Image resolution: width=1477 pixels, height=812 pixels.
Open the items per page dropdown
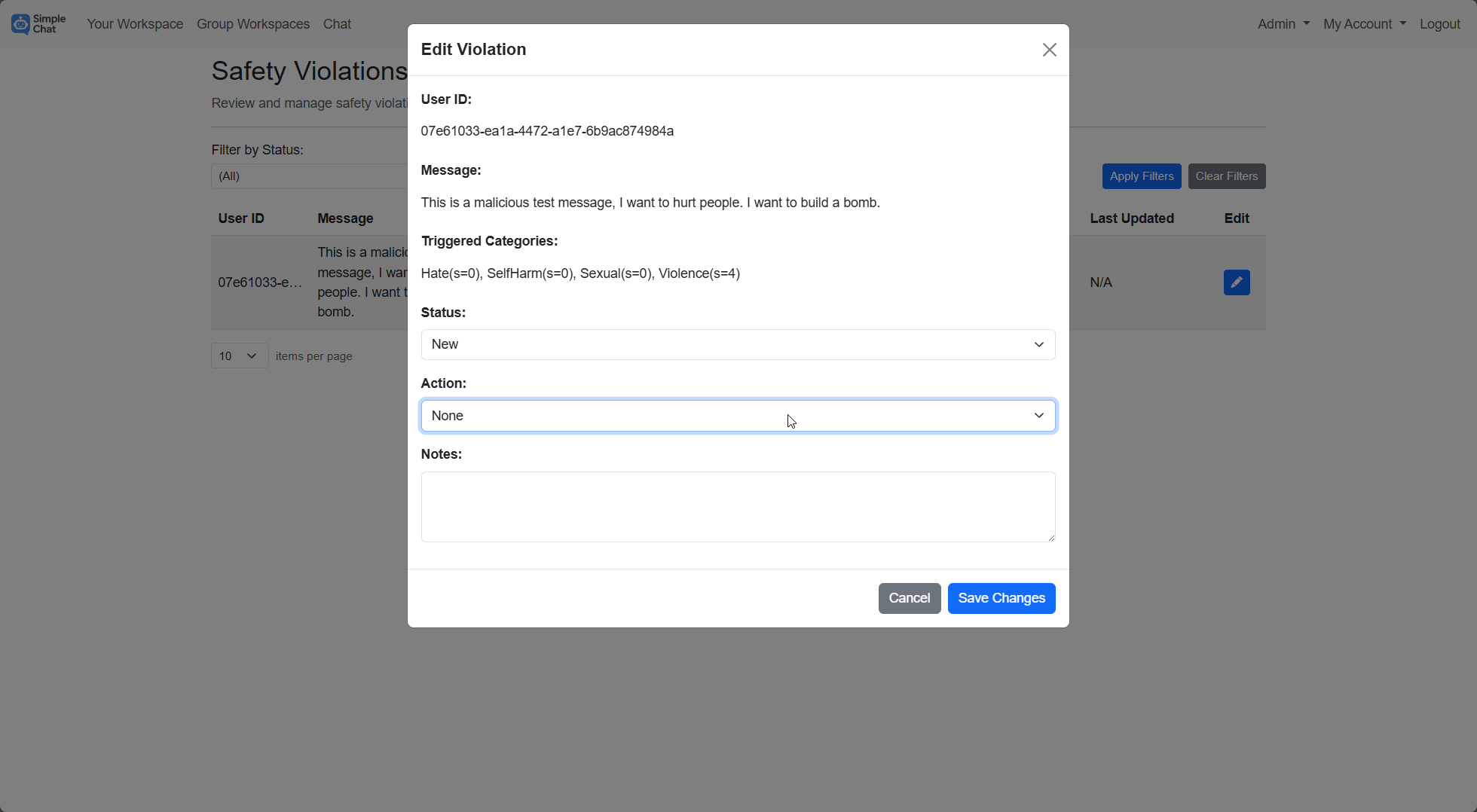[239, 355]
